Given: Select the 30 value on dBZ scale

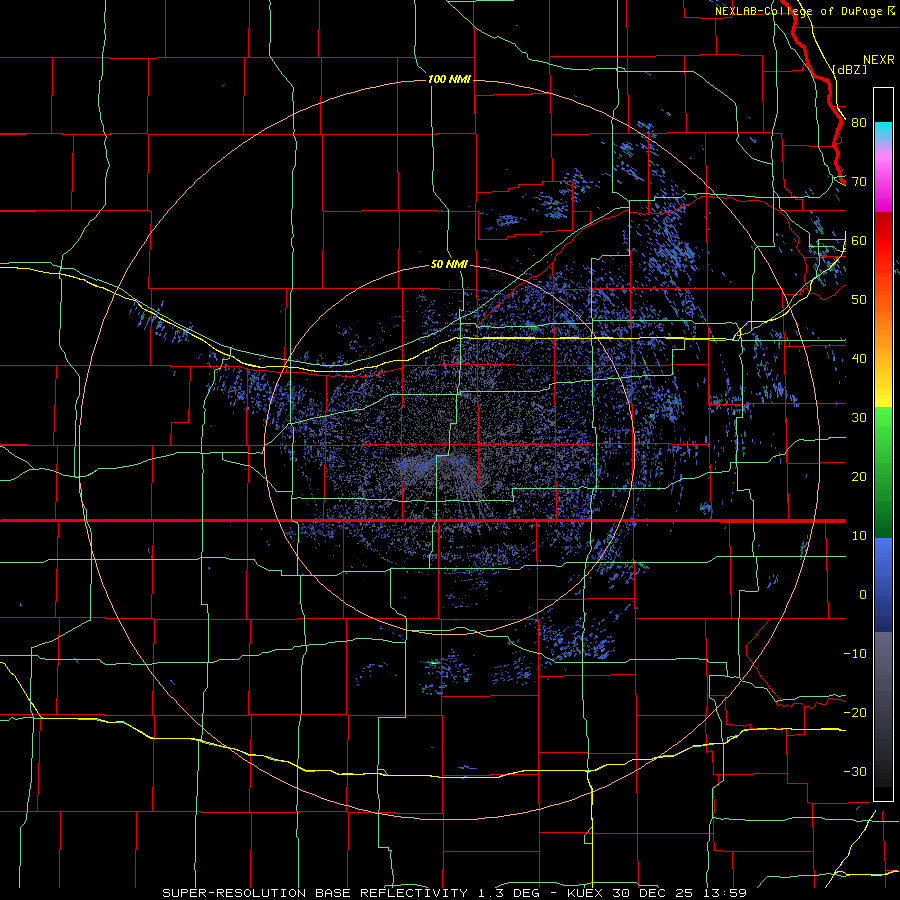Looking at the screenshot, I should (859, 417).
